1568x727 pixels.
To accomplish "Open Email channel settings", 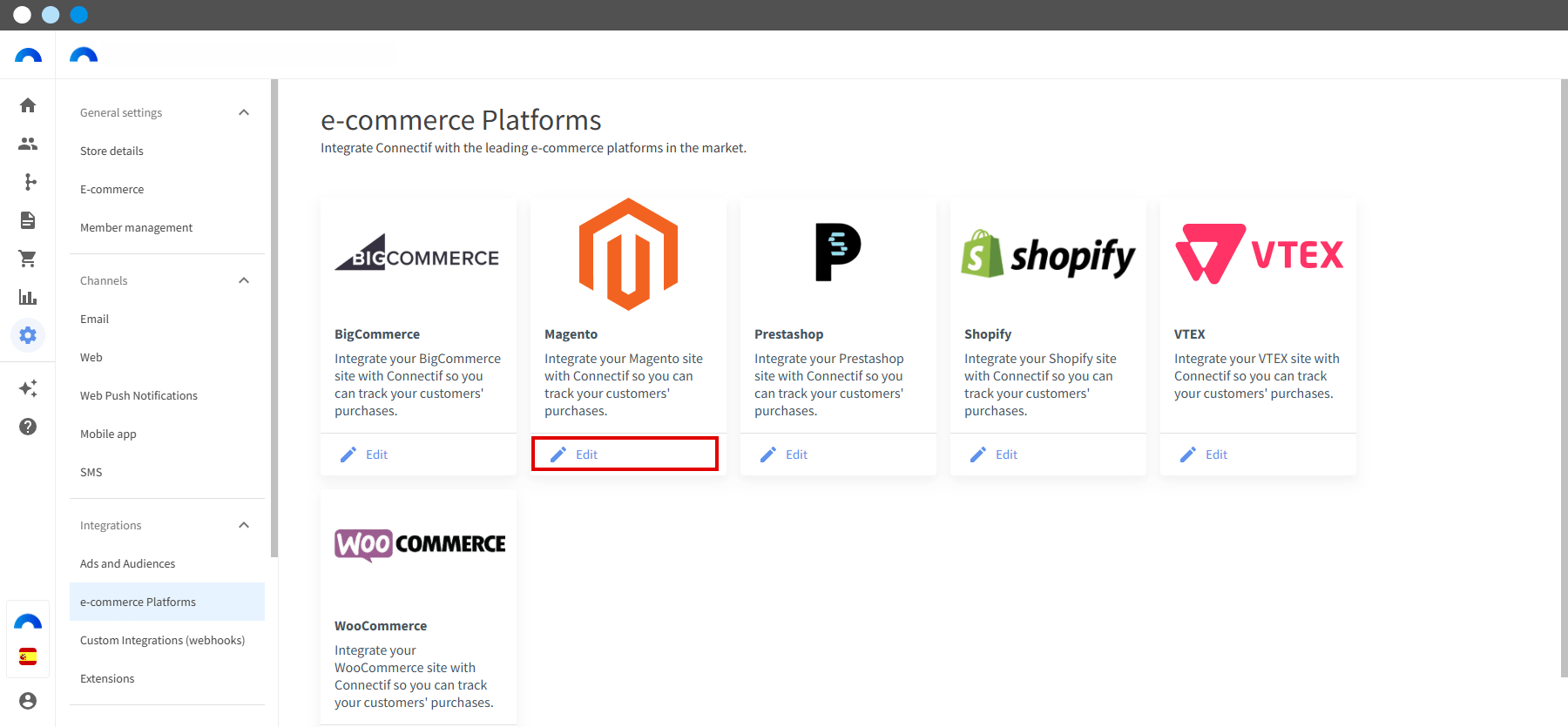I will pos(167,319).
